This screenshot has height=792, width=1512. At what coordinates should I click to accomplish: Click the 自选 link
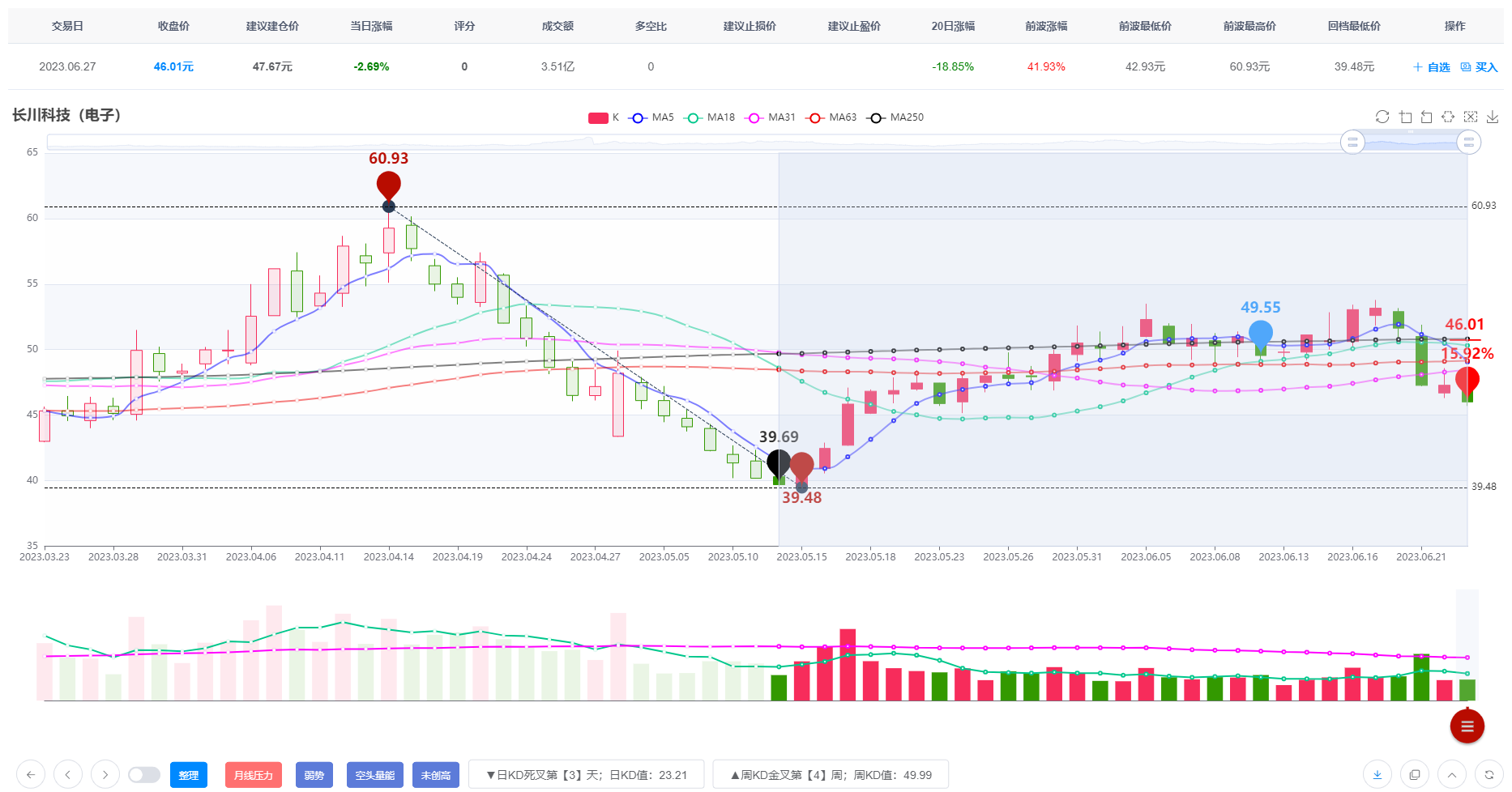click(1439, 67)
